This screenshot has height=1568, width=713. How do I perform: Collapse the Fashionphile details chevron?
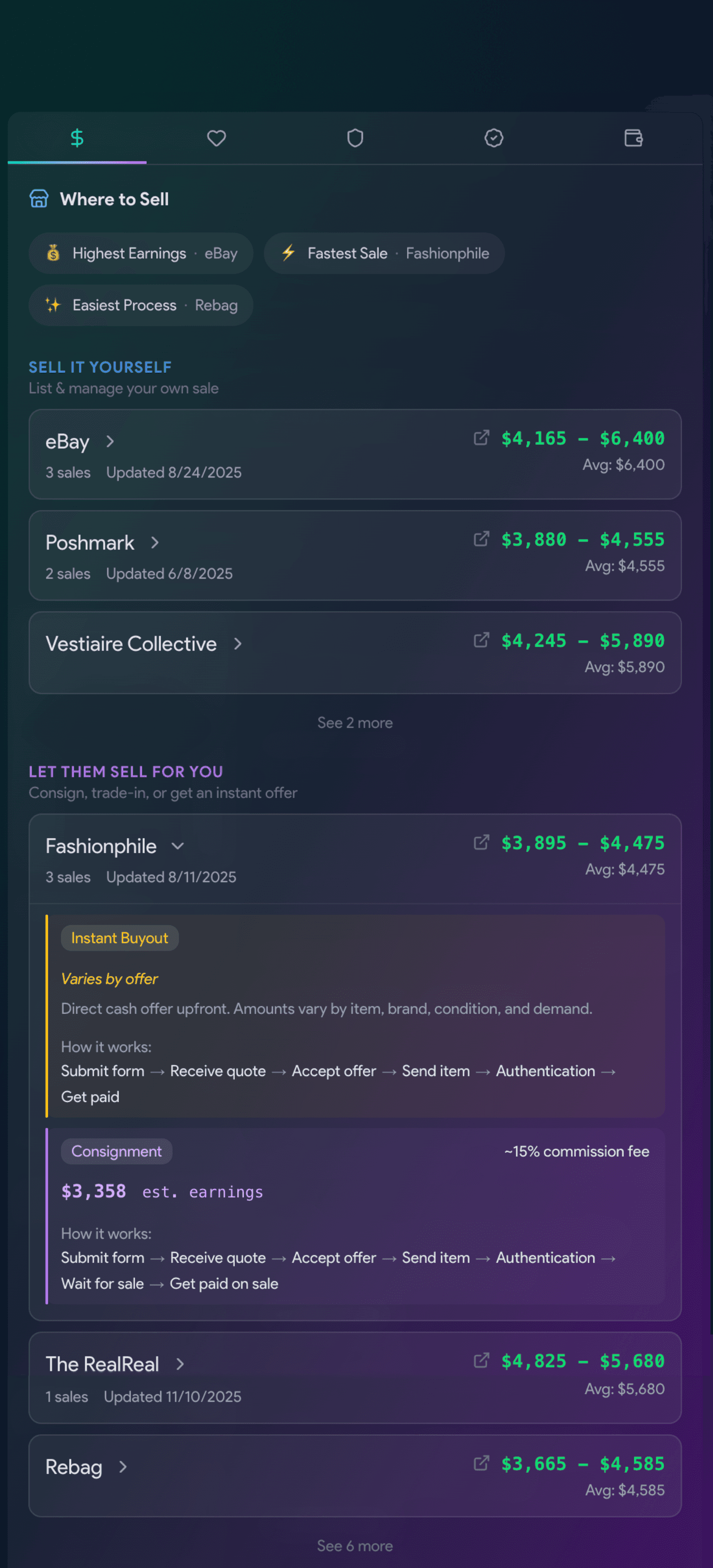click(178, 846)
